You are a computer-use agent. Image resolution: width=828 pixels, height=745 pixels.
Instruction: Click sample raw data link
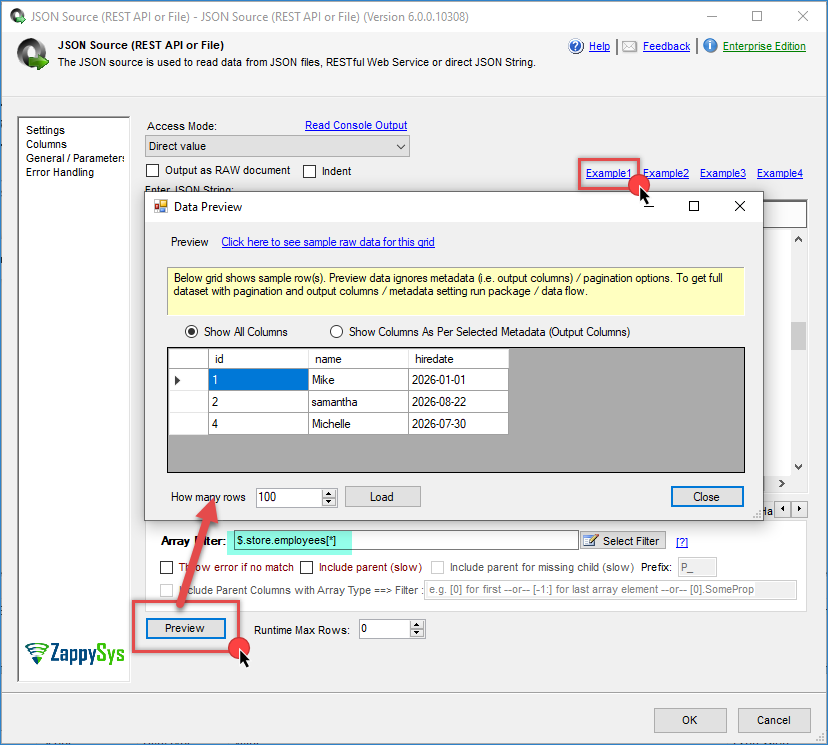(x=328, y=242)
